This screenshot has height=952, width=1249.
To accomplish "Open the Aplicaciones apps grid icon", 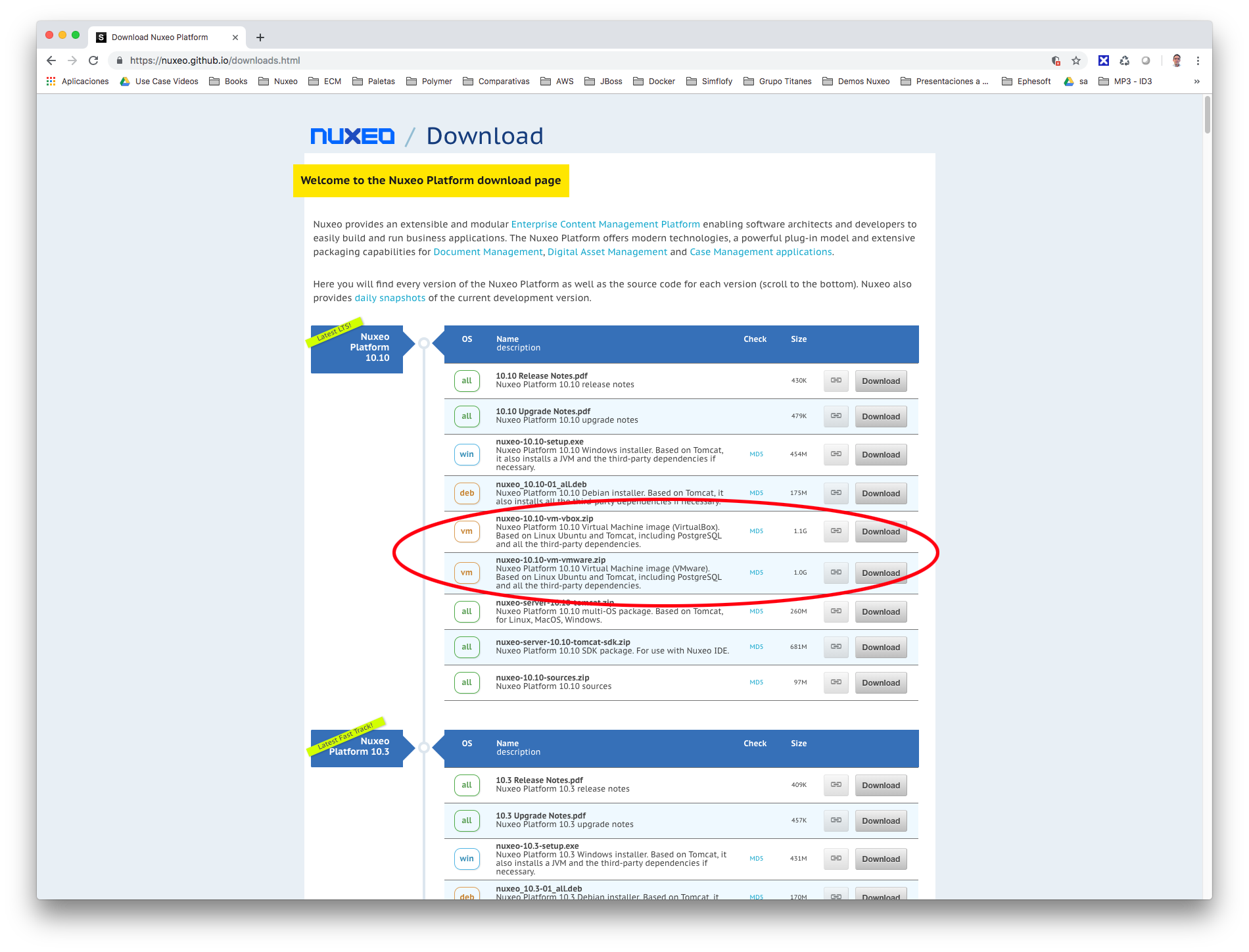I will point(51,81).
